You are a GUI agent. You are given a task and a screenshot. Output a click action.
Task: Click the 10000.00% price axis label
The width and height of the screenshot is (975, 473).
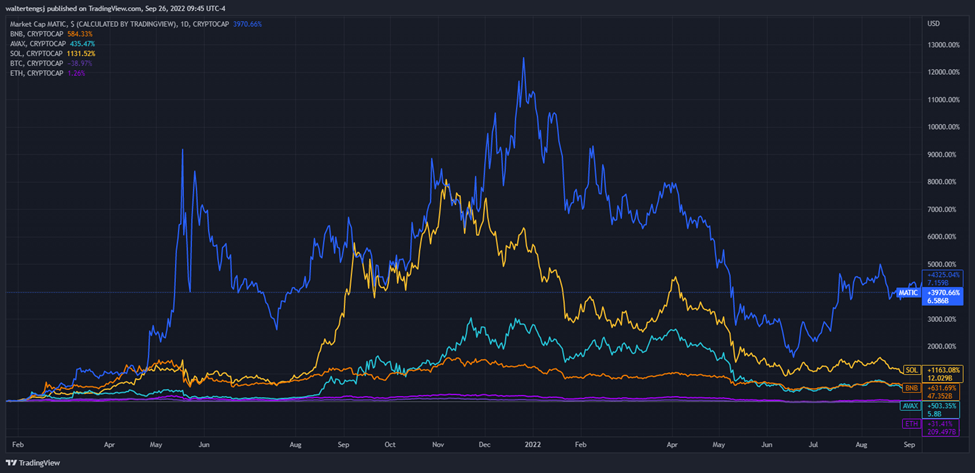[x=945, y=127]
